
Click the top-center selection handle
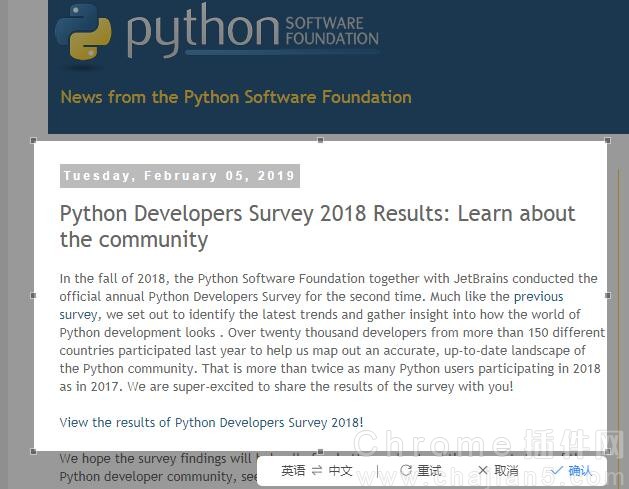(x=320, y=140)
